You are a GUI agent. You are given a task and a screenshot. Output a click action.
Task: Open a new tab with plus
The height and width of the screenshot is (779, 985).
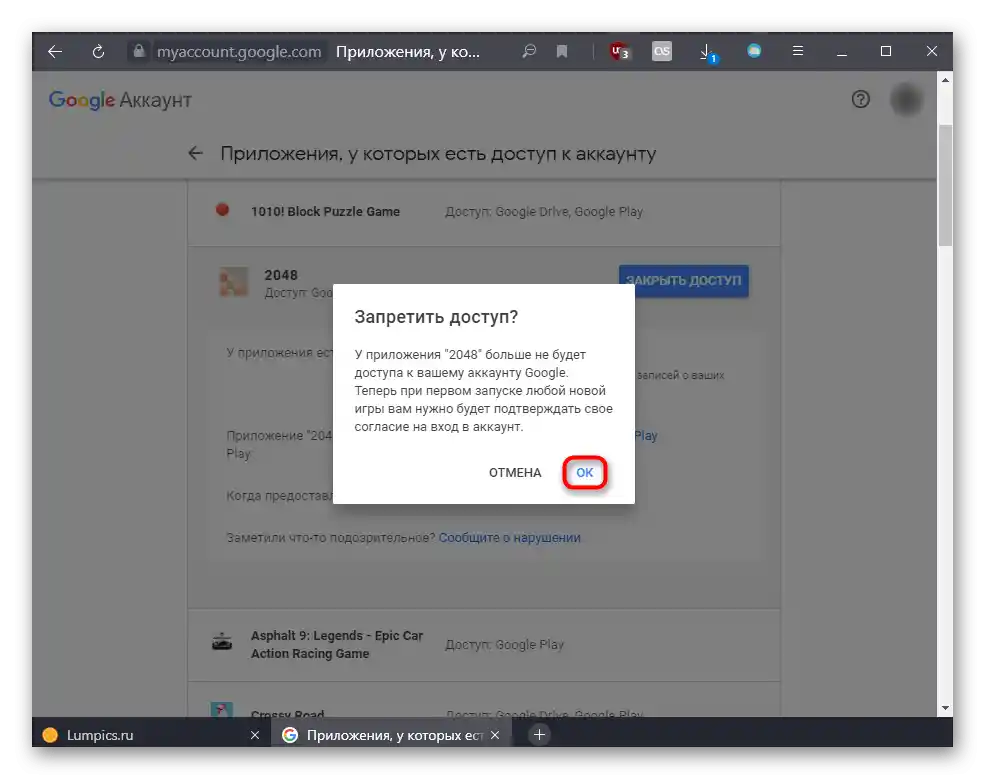(x=539, y=734)
